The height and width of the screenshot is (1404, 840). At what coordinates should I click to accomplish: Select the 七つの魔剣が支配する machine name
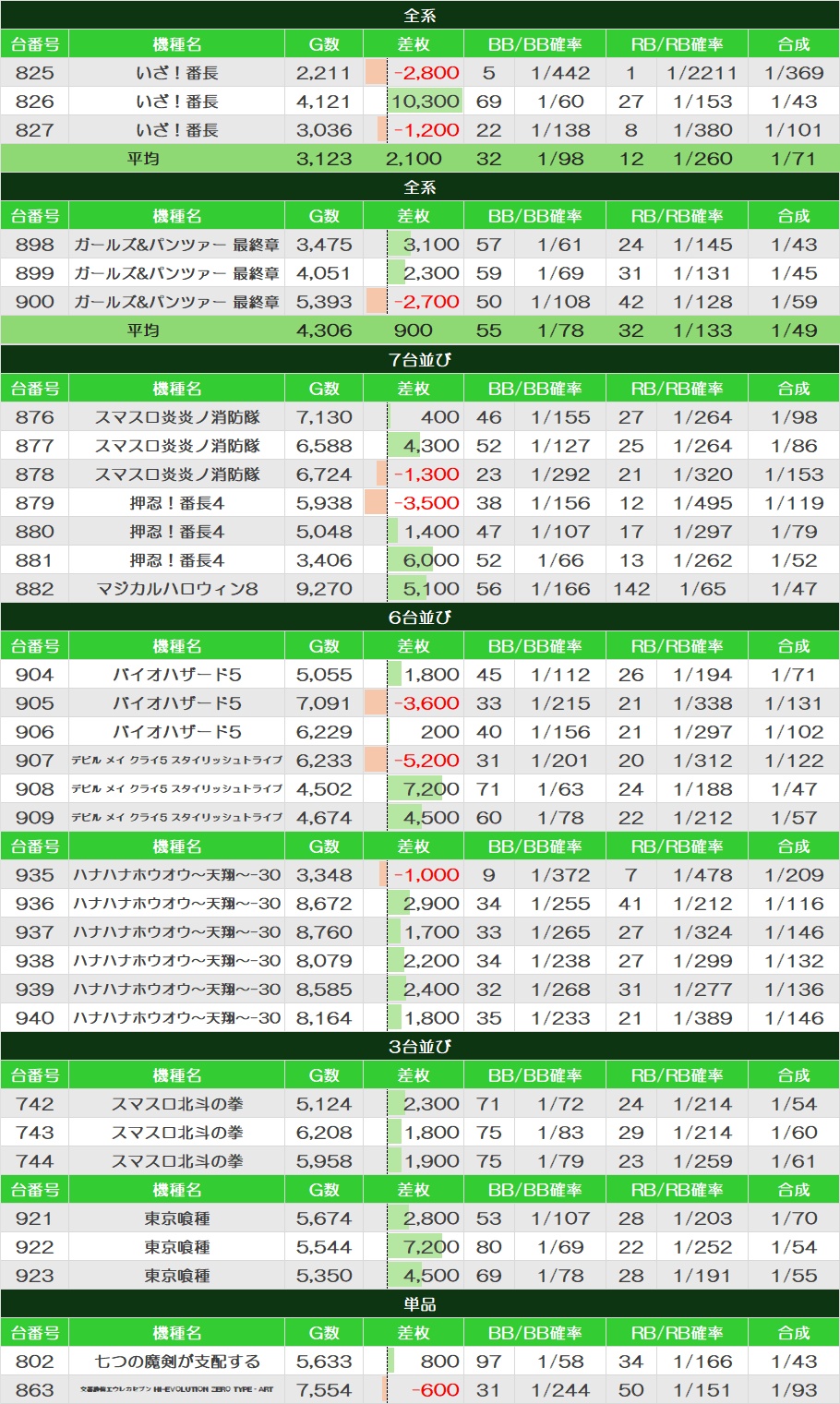click(x=177, y=1362)
